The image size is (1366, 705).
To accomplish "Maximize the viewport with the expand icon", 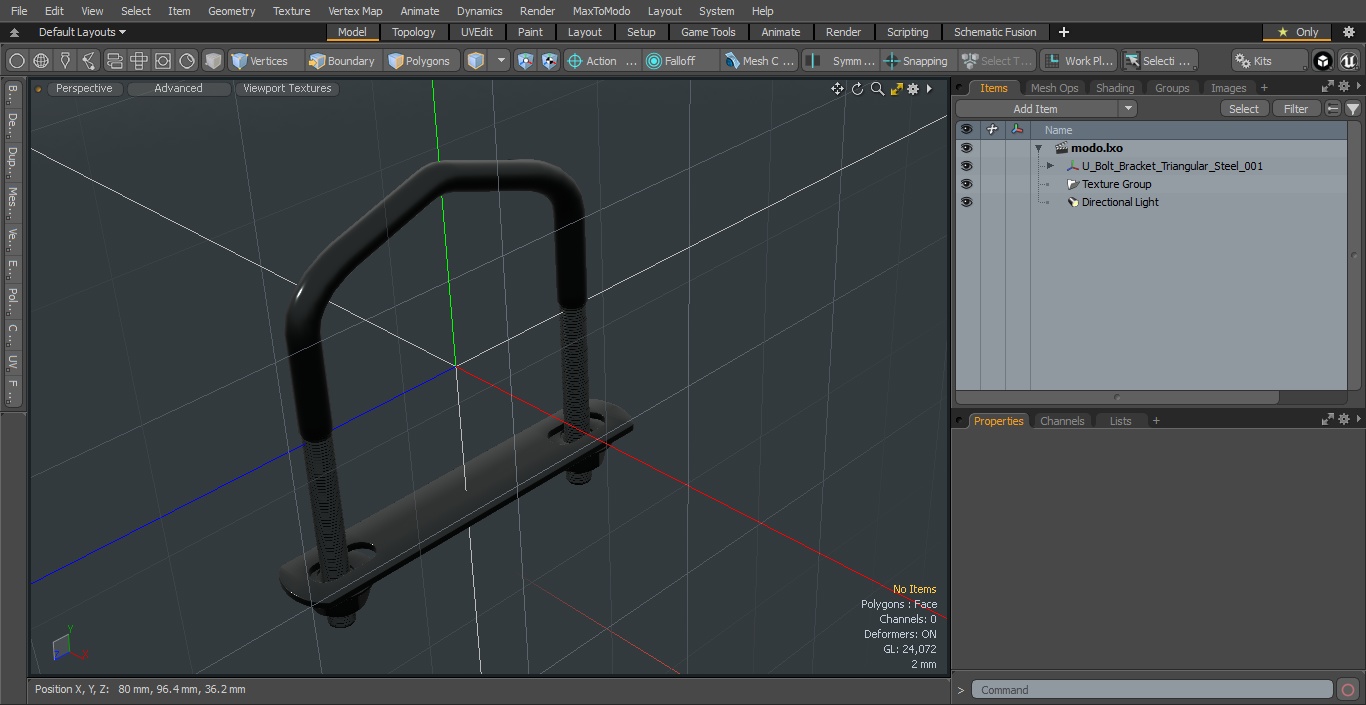I will [x=896, y=89].
